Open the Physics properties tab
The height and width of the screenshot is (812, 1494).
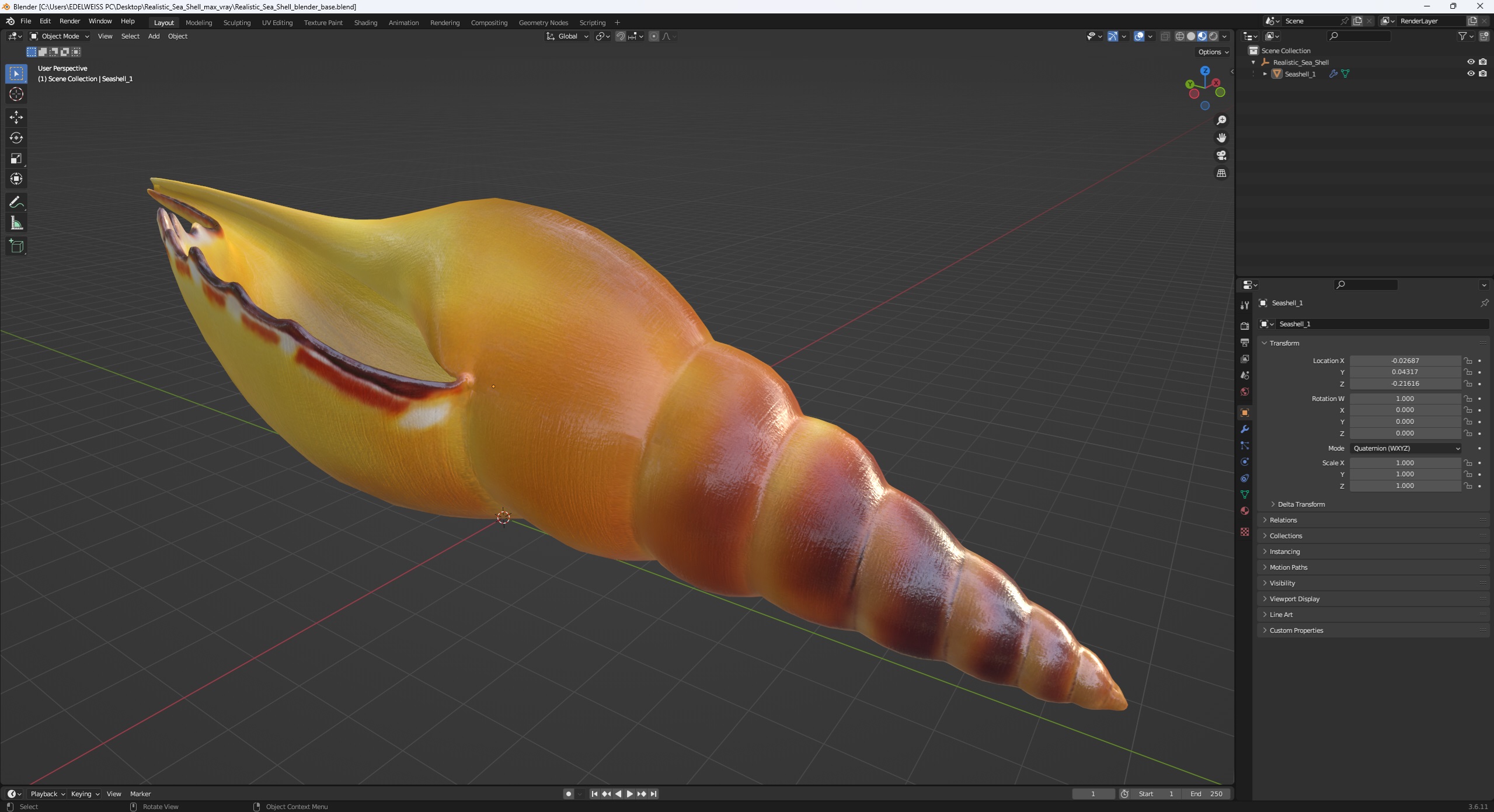point(1245,462)
